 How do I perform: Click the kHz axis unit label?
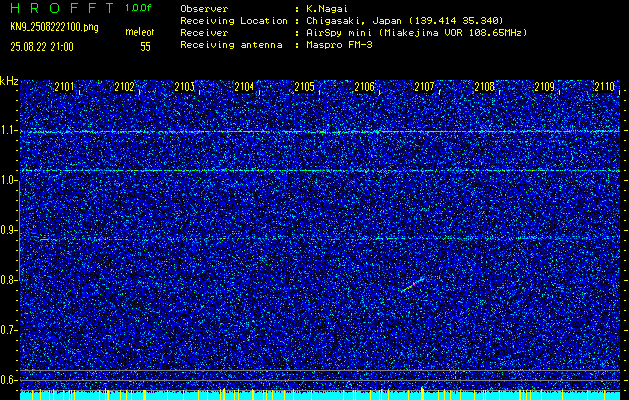[9, 81]
